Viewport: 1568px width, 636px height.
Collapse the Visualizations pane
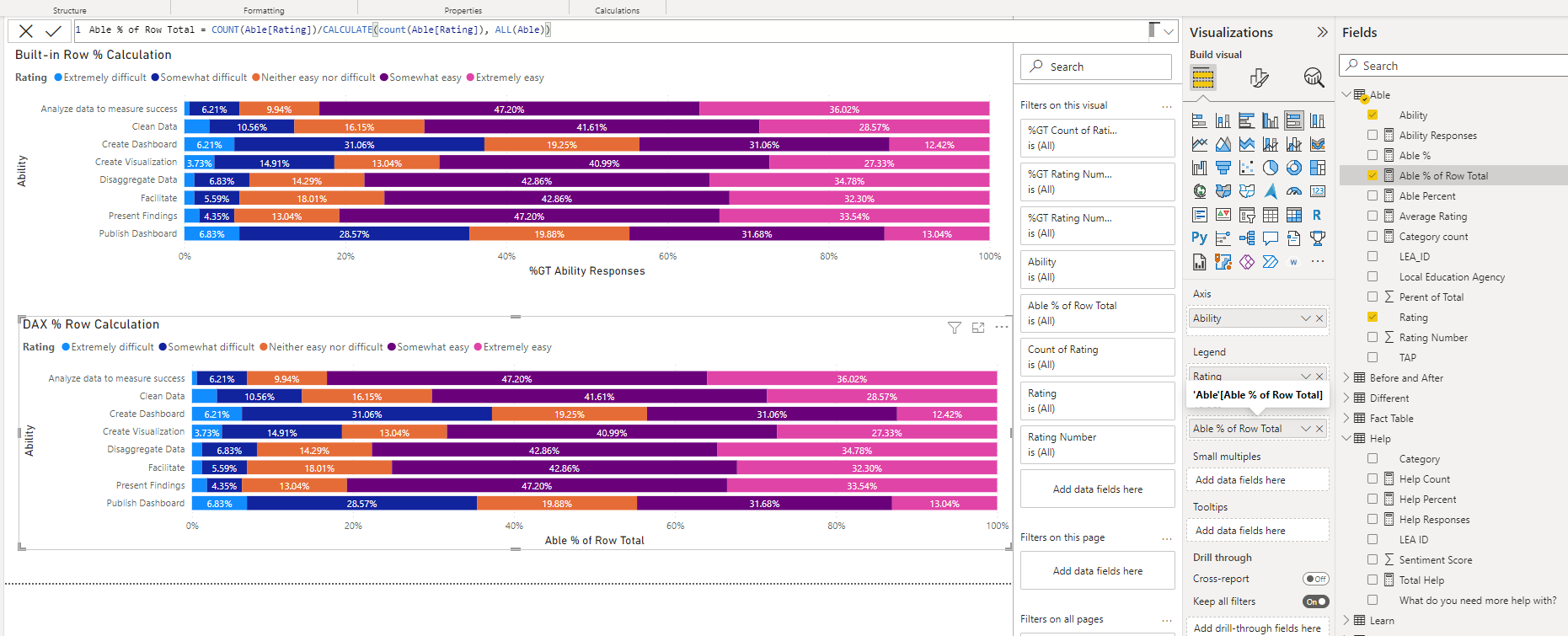coord(1322,32)
